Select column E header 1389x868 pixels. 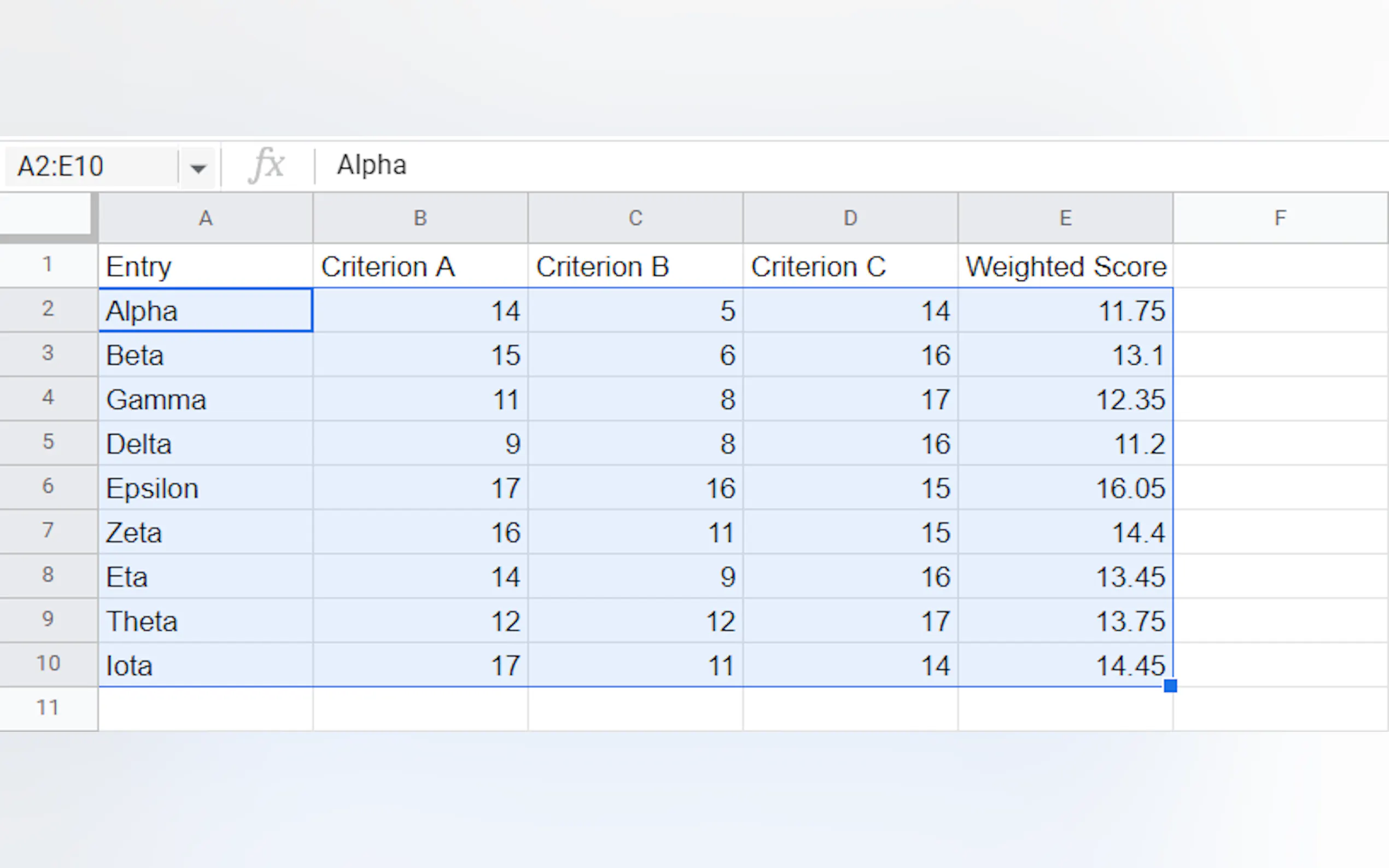1065,218
